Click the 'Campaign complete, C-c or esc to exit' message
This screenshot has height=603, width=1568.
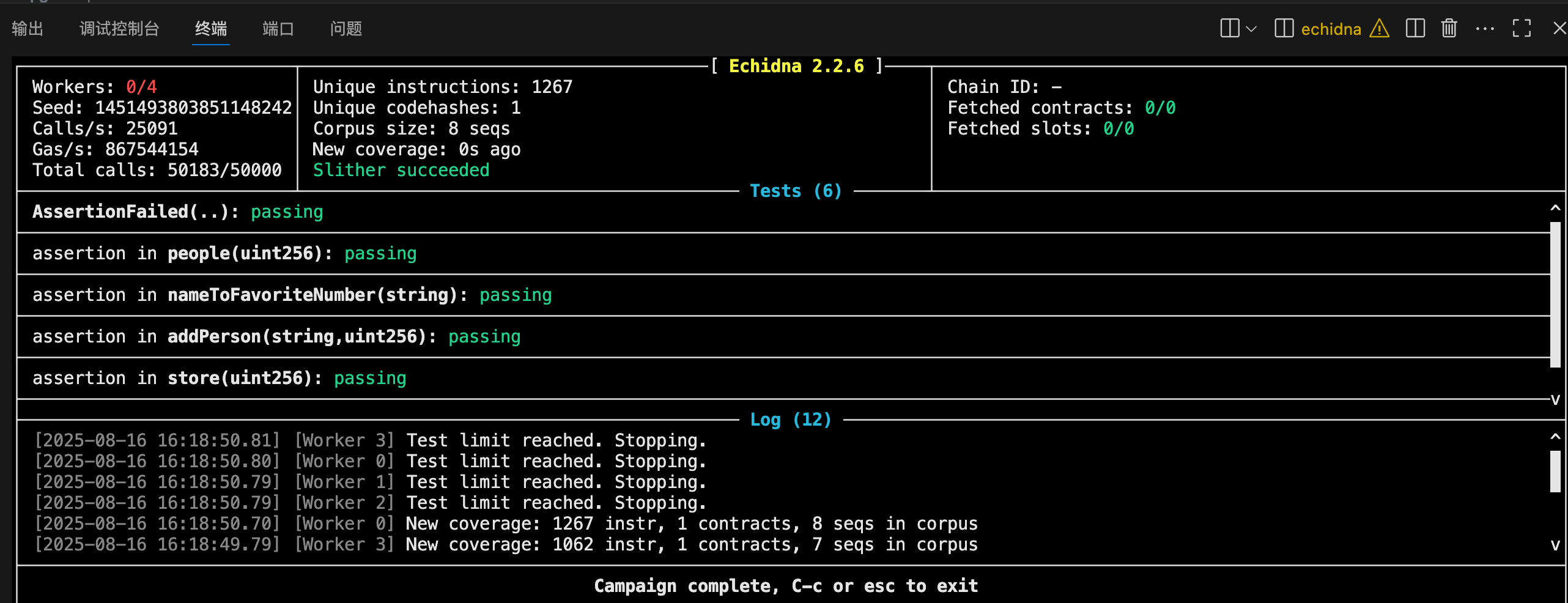tap(786, 586)
